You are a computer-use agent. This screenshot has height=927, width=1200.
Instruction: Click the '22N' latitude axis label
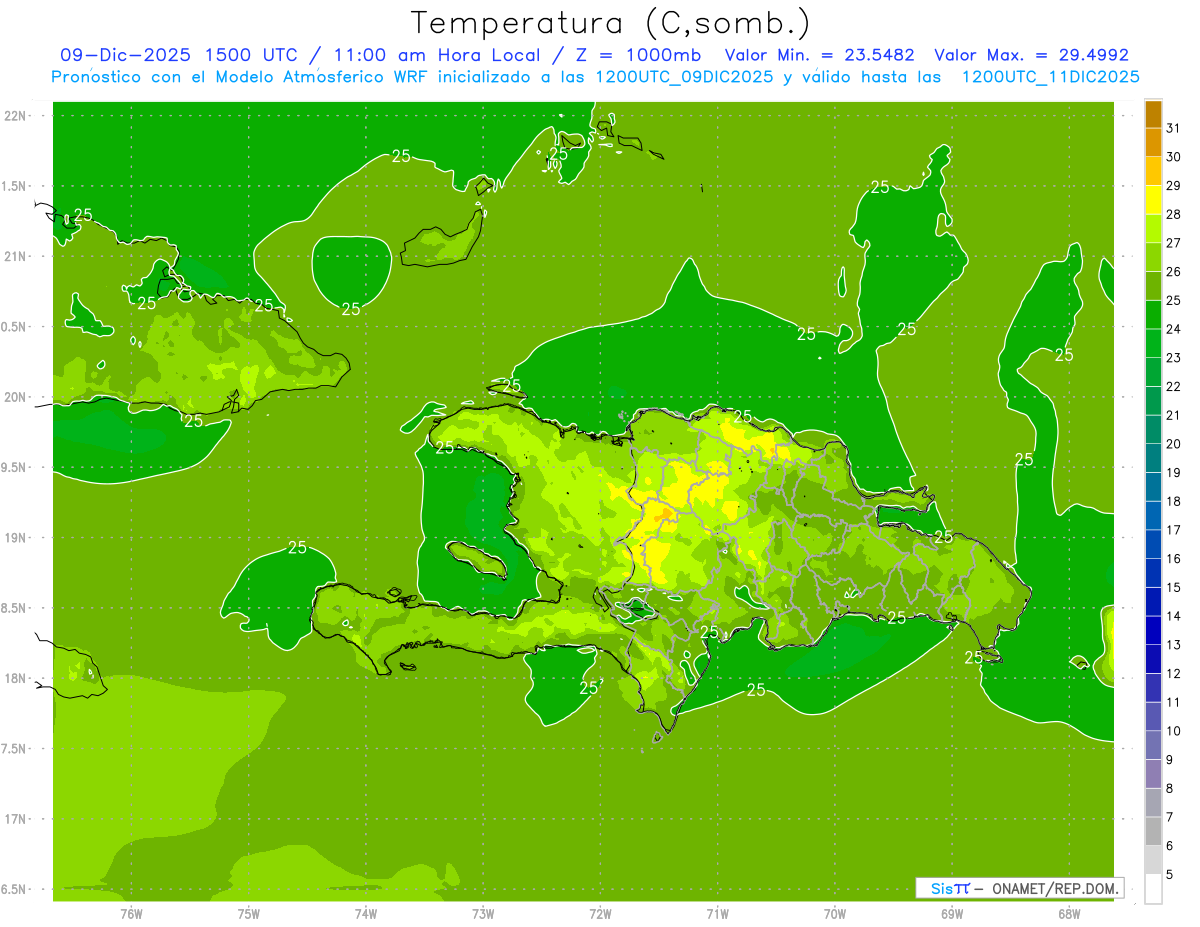point(15,116)
